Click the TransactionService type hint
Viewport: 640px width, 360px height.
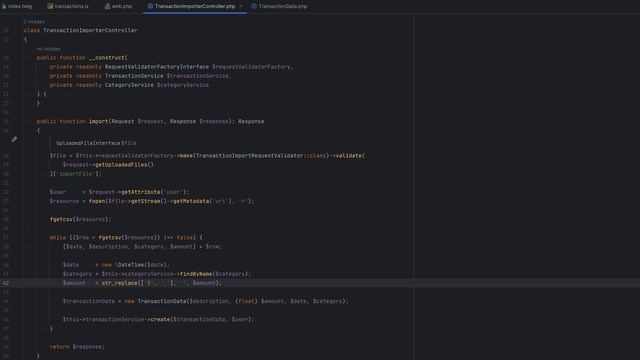pyautogui.click(x=134, y=76)
